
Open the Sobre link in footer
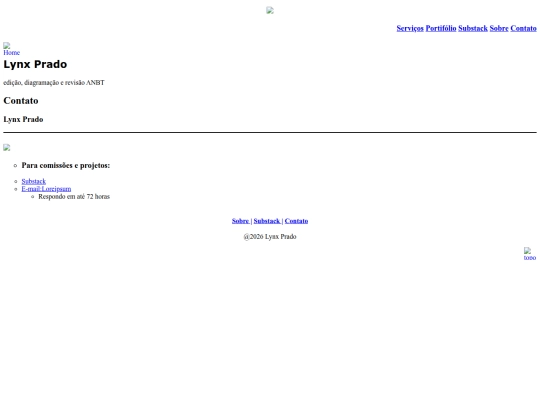(x=240, y=221)
